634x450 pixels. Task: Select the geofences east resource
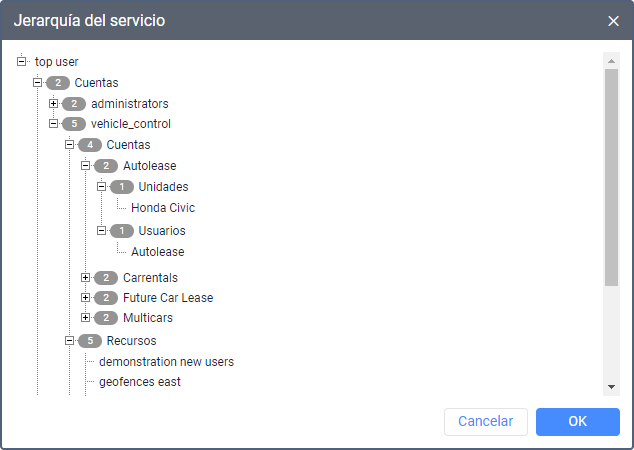[140, 382]
